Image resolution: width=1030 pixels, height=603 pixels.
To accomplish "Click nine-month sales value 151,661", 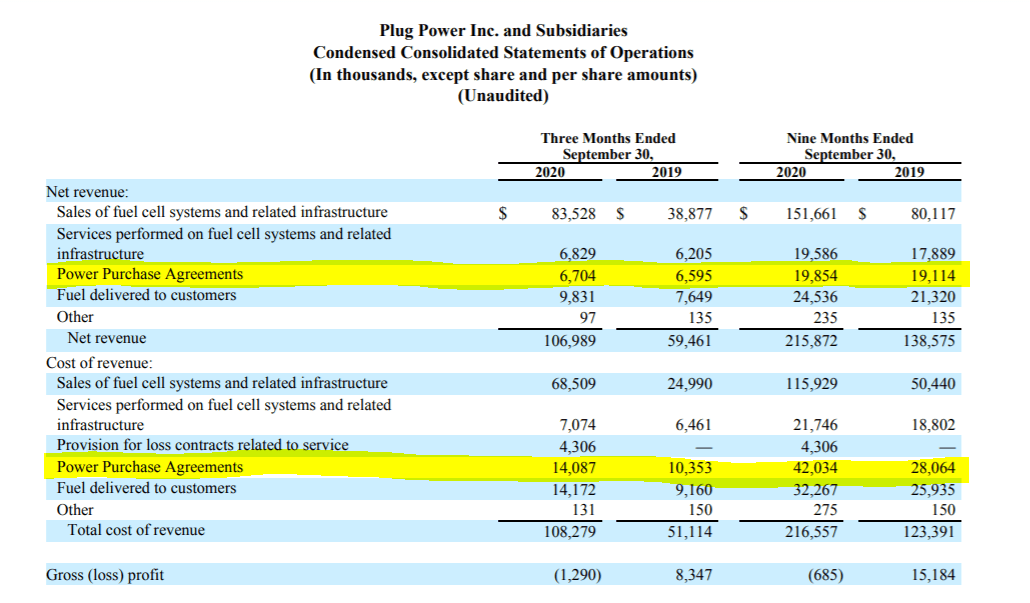I will point(811,213).
